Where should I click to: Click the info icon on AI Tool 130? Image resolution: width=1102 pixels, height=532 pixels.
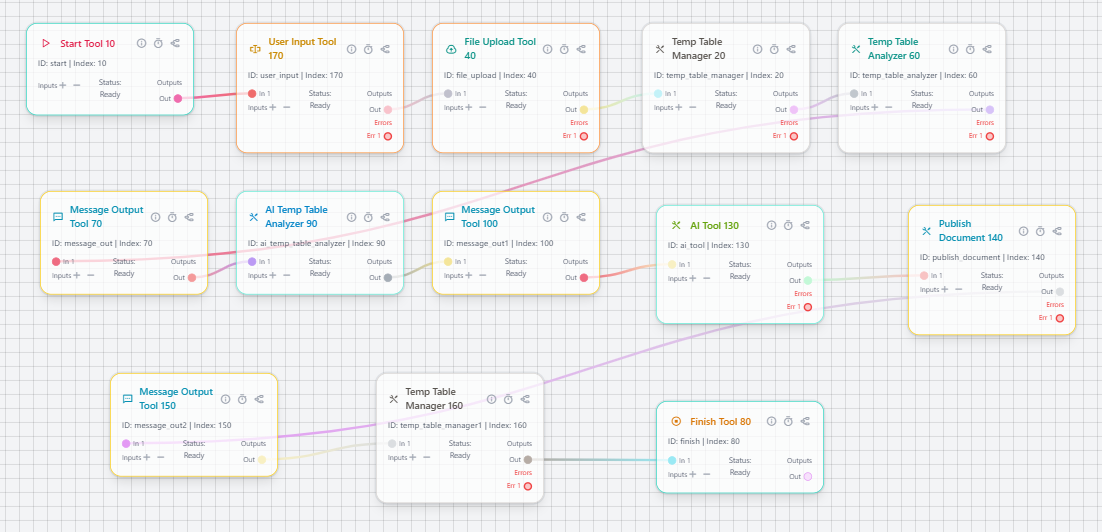click(771, 226)
